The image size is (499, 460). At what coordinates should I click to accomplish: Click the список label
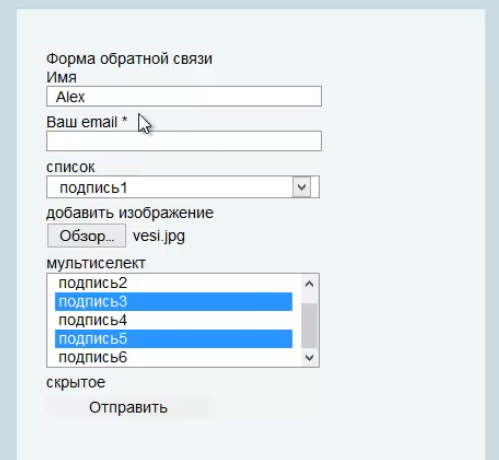coord(71,167)
